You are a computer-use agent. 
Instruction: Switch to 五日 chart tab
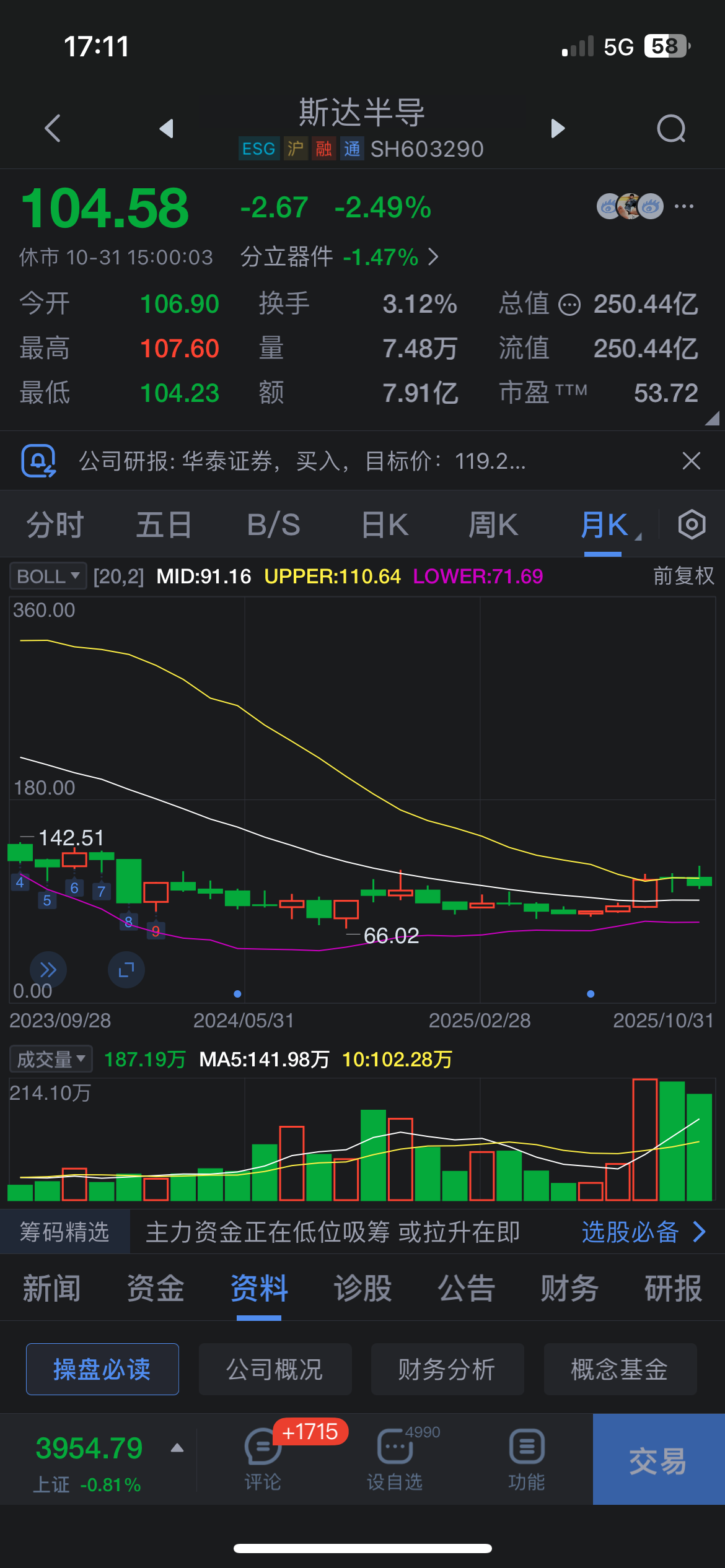(x=164, y=525)
